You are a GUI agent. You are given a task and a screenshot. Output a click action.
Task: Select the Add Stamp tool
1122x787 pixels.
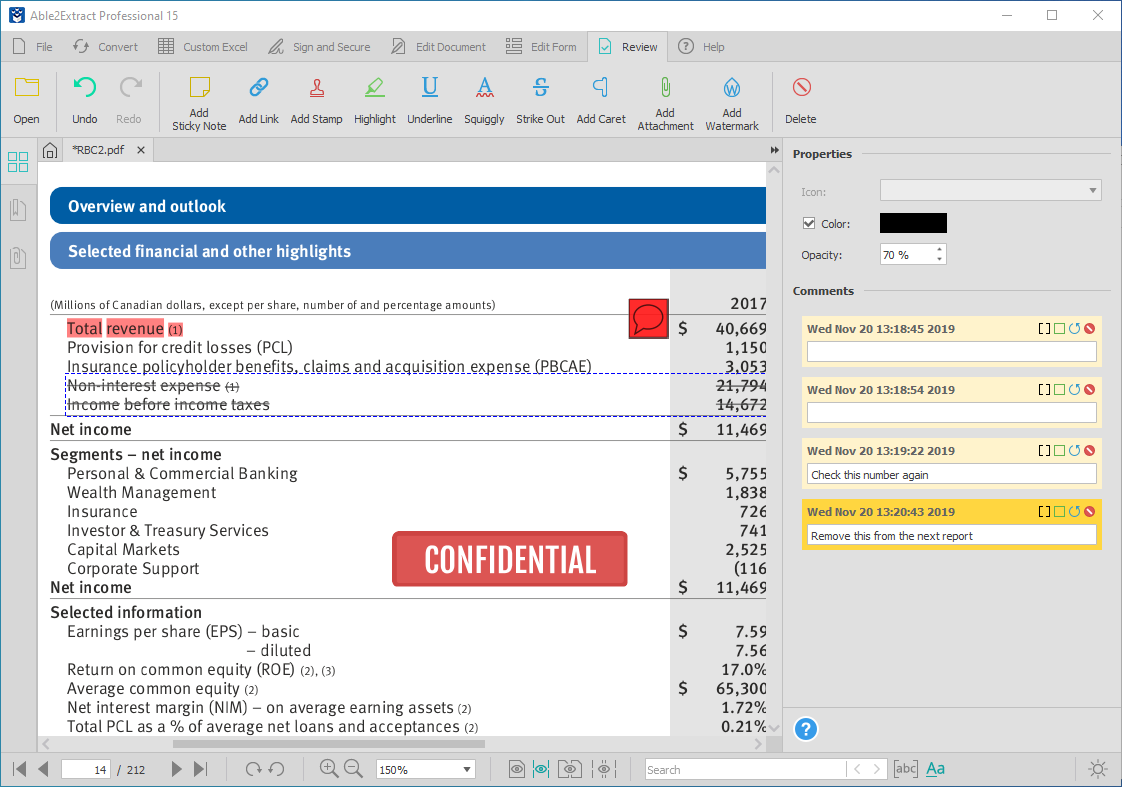pyautogui.click(x=316, y=100)
